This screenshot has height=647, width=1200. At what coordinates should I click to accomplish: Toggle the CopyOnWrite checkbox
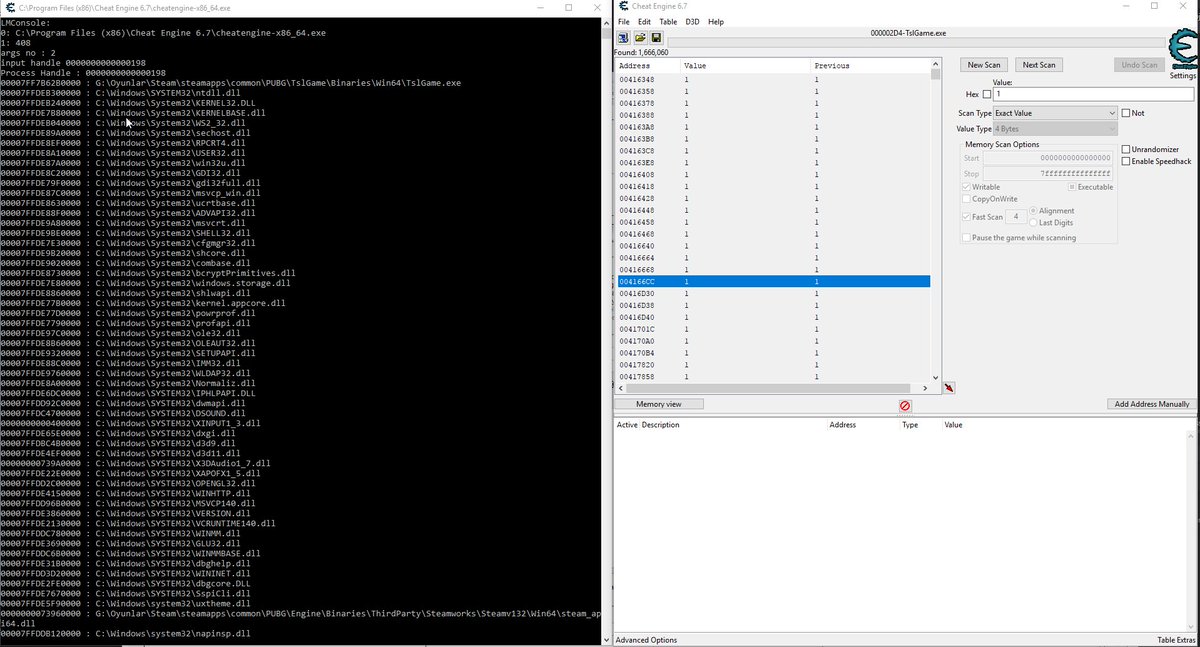(x=967, y=199)
